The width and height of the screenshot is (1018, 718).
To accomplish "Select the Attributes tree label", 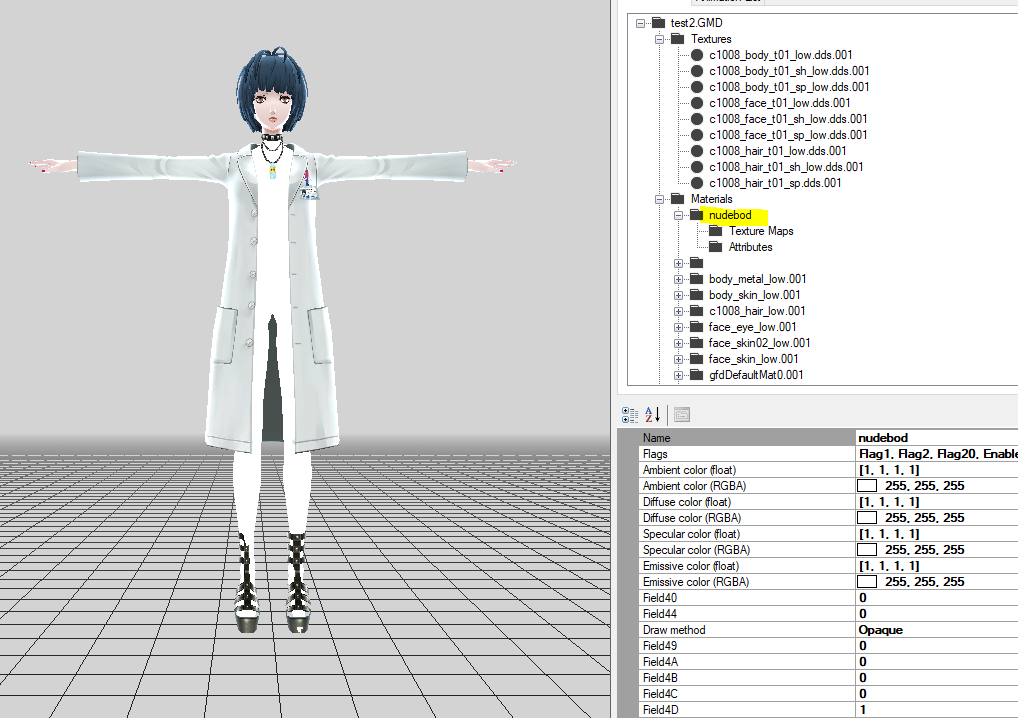I will (751, 247).
